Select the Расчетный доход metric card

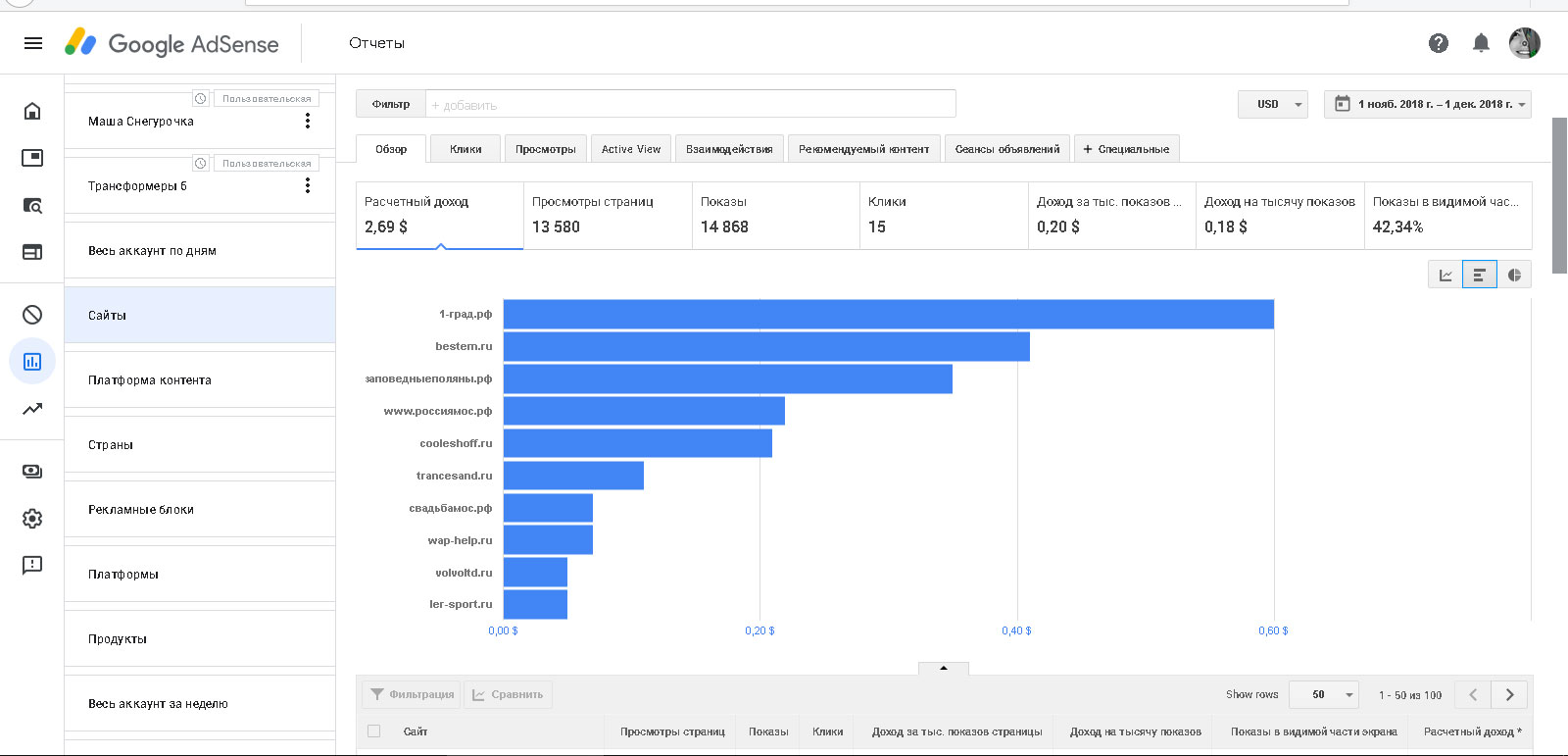coord(440,215)
